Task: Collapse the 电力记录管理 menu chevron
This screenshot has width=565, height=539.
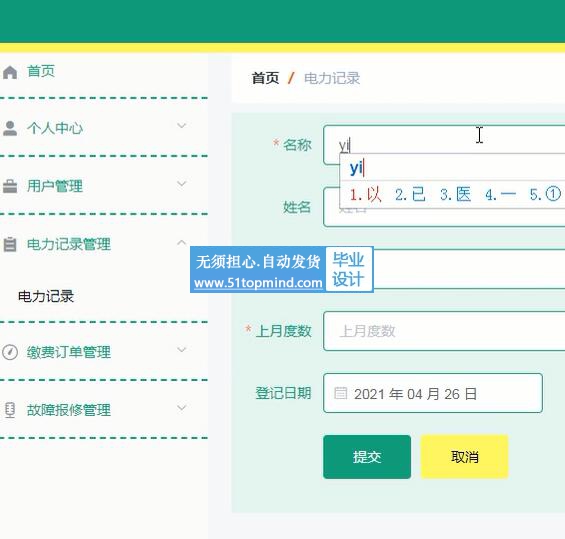Action: [182, 242]
